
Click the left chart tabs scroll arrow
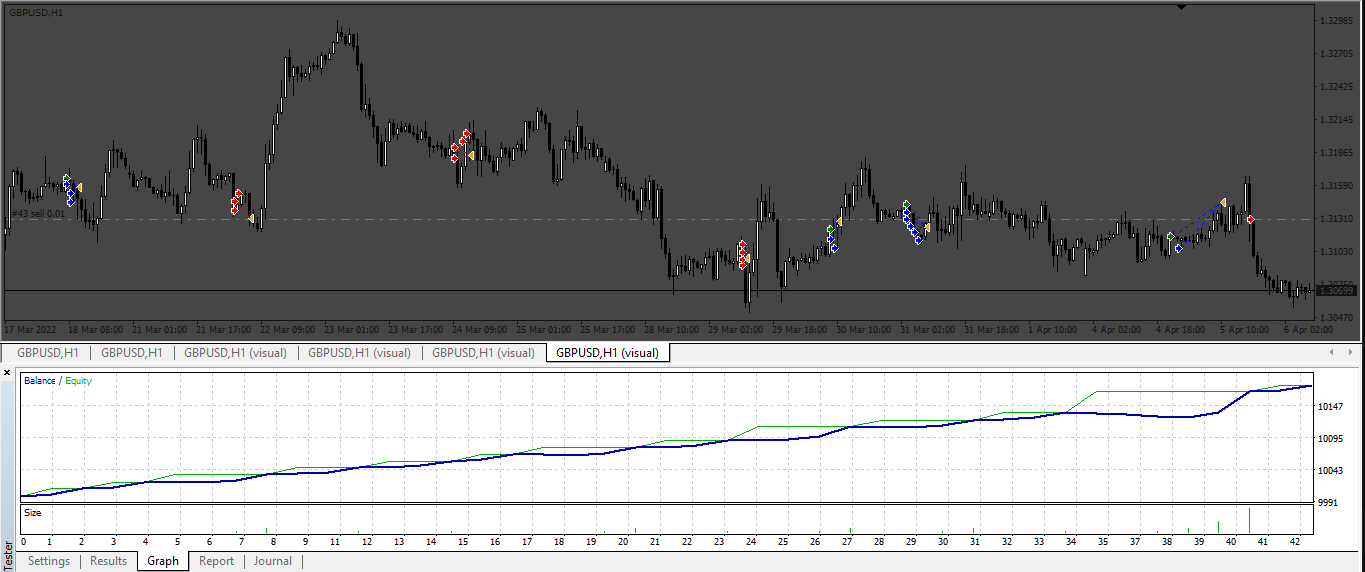point(1331,352)
